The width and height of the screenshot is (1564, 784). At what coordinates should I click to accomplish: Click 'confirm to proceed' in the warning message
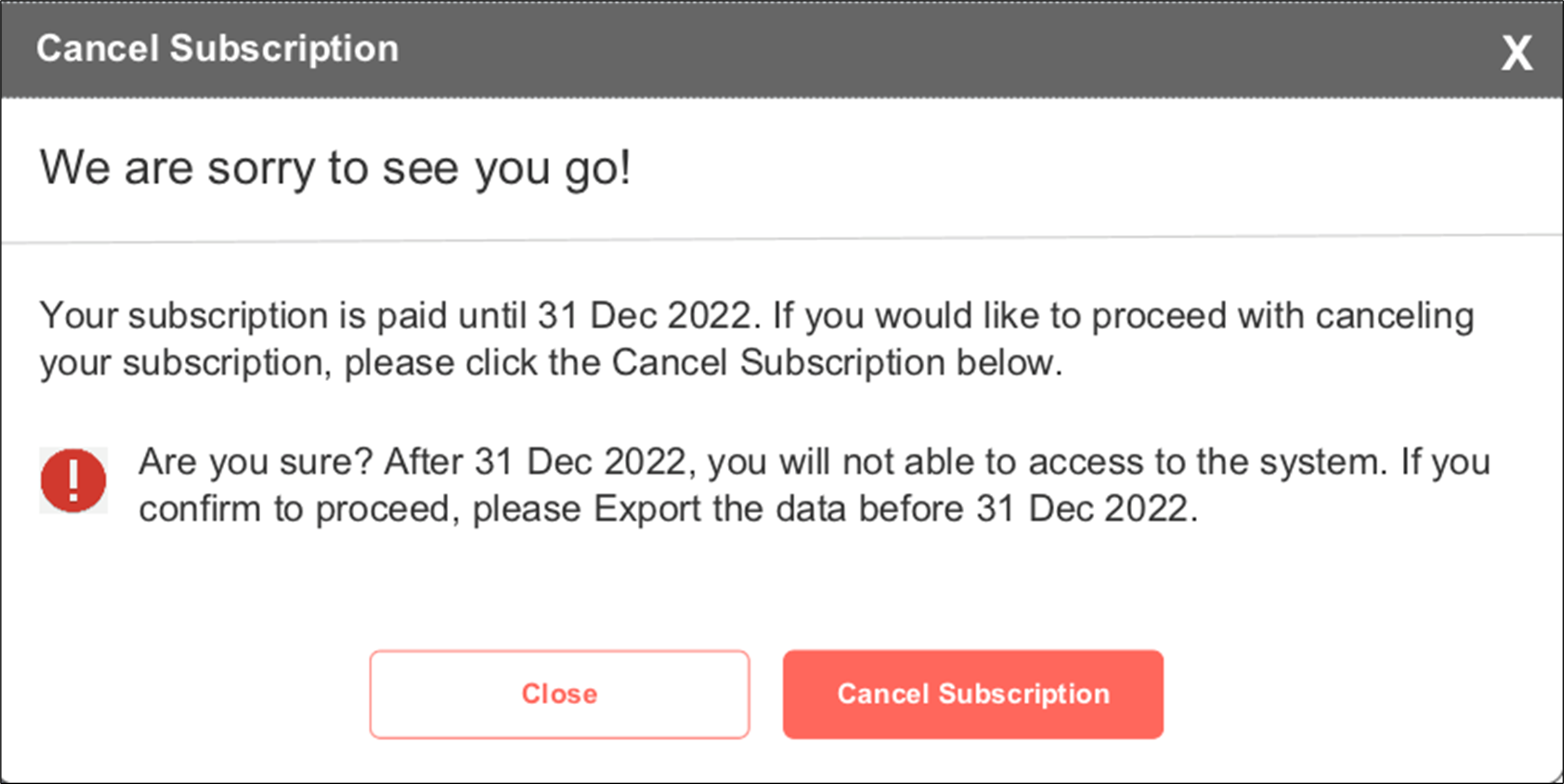294,509
